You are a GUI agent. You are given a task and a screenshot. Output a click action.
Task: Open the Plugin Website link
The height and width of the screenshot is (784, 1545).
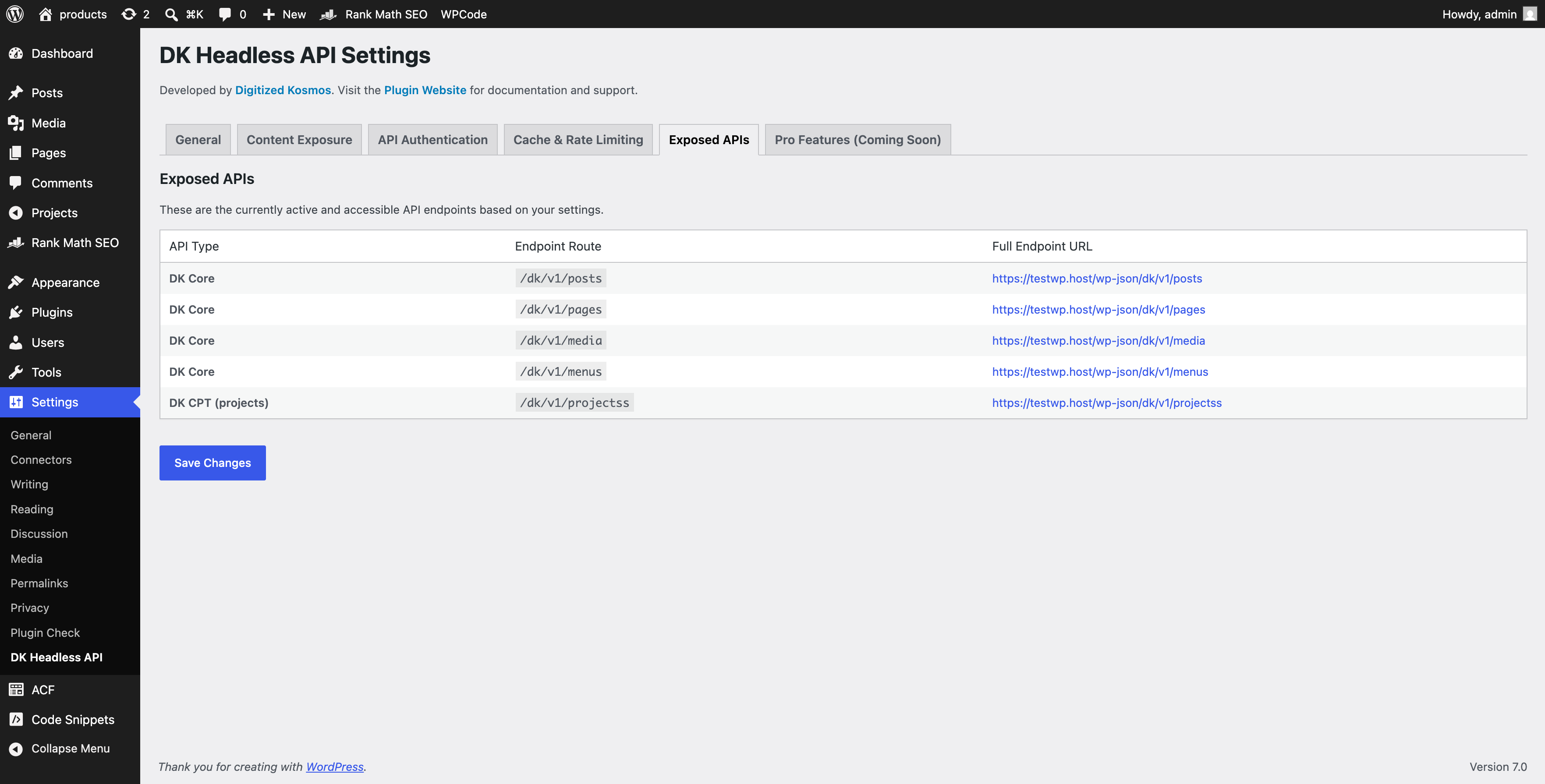click(x=425, y=90)
